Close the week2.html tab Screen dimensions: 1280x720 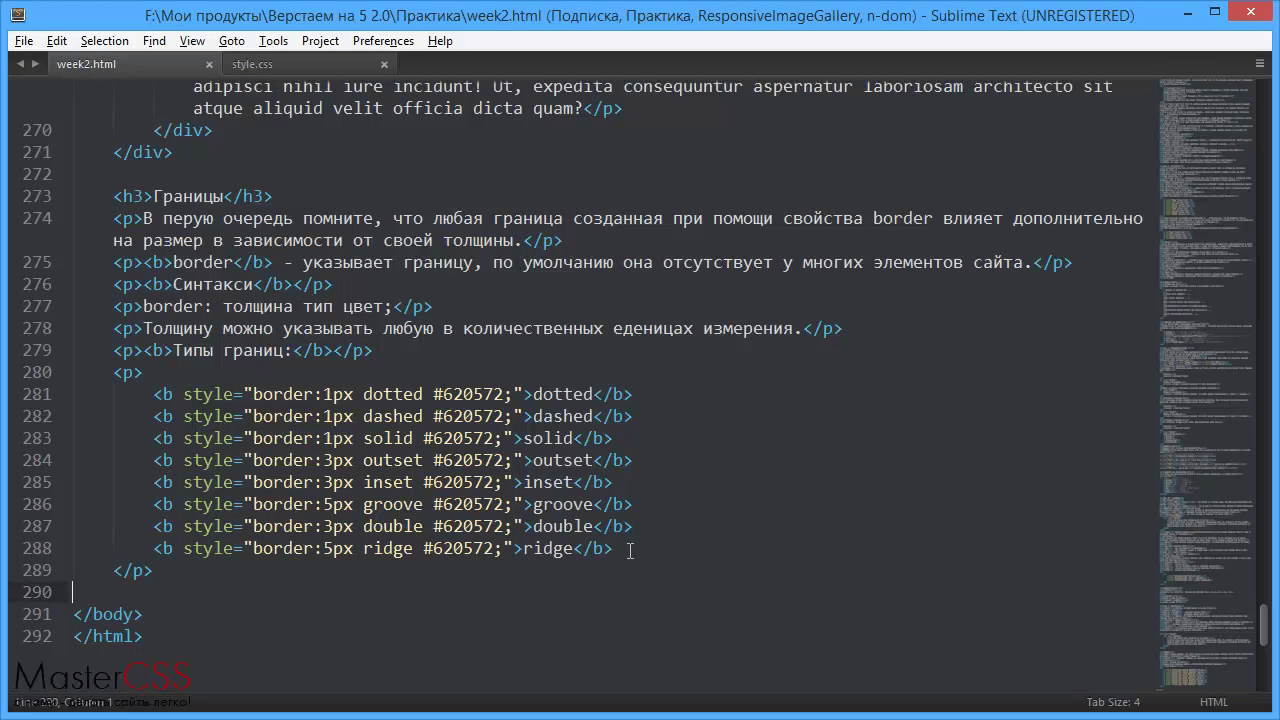(209, 64)
